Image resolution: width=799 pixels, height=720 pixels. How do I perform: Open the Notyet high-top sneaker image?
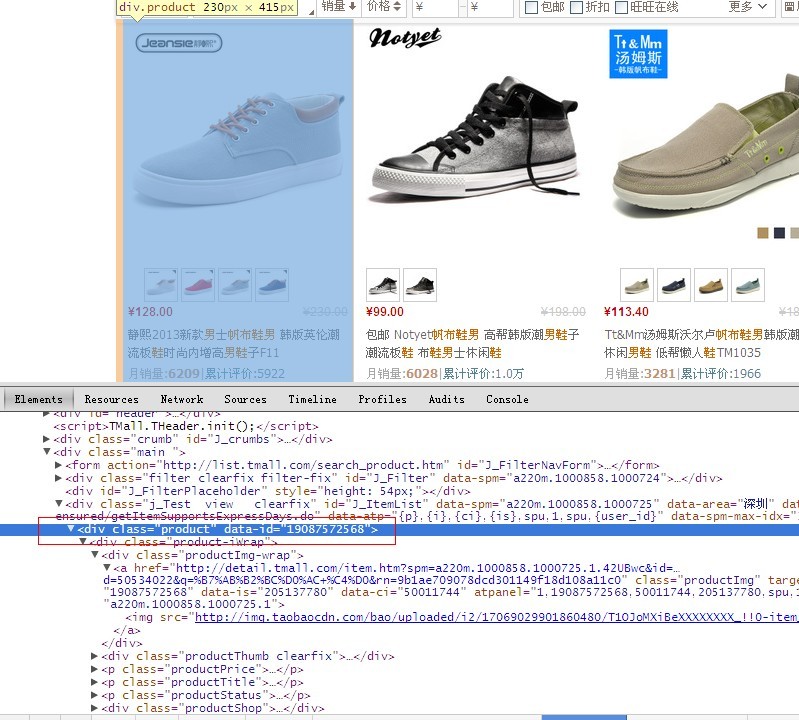[476, 139]
